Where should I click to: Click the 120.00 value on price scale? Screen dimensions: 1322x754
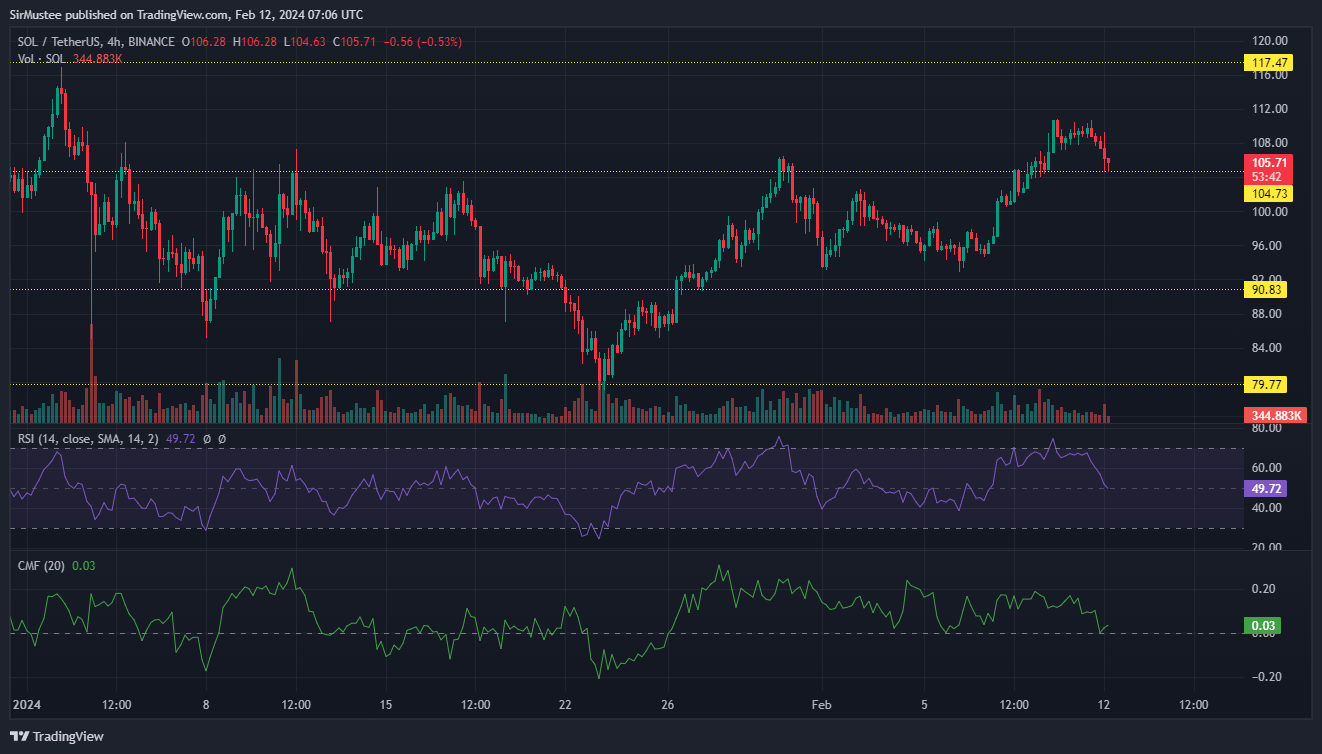point(1268,41)
